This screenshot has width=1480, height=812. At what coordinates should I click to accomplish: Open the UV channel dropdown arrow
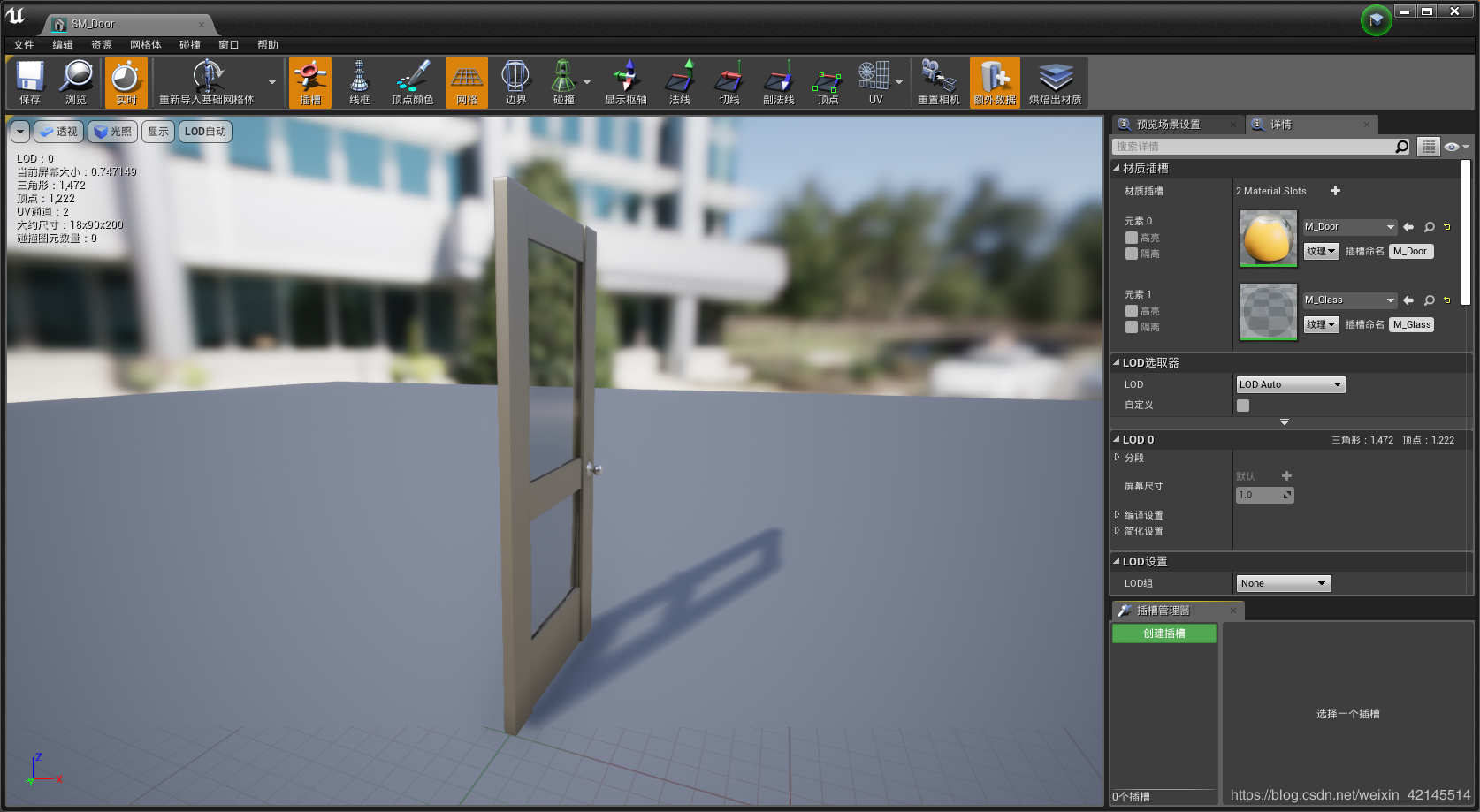coord(899,83)
